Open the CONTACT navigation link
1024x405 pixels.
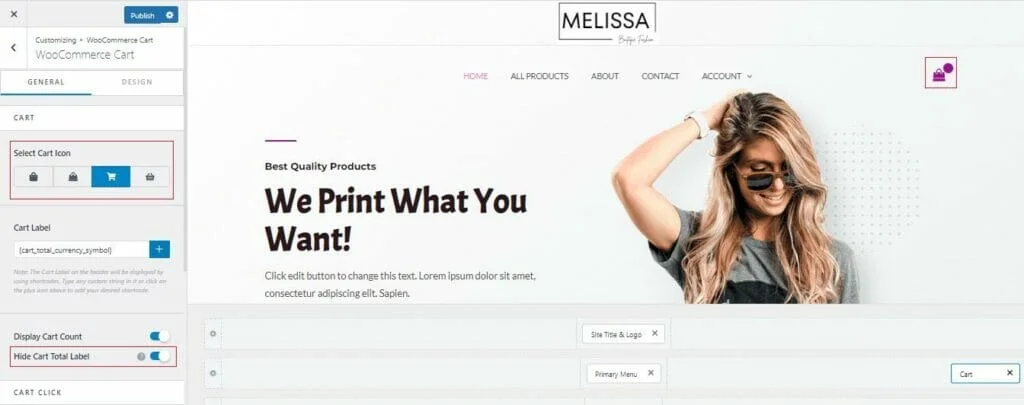tap(660, 76)
